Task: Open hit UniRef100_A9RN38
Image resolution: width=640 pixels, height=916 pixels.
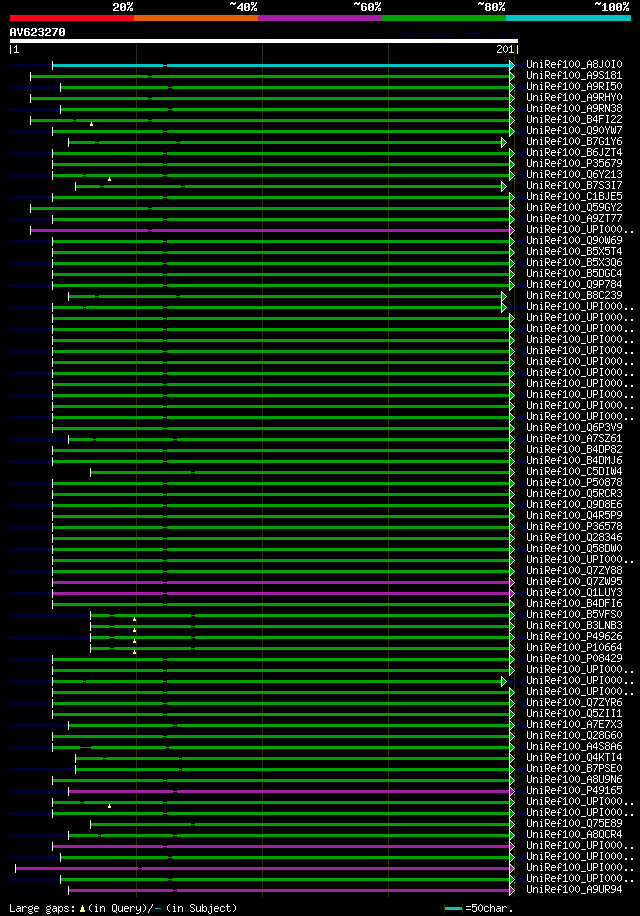Action: click(x=574, y=108)
